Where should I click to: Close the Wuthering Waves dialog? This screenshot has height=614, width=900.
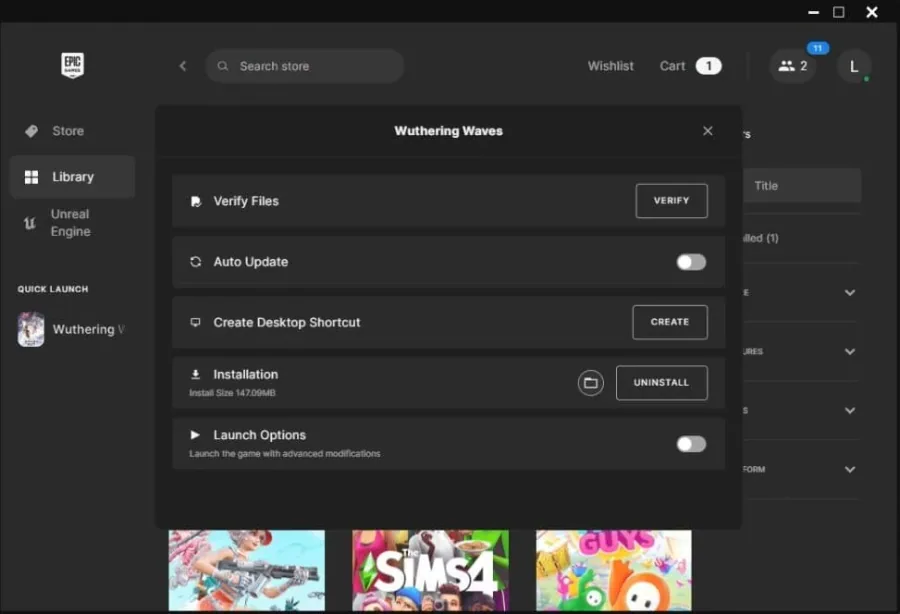(x=708, y=131)
